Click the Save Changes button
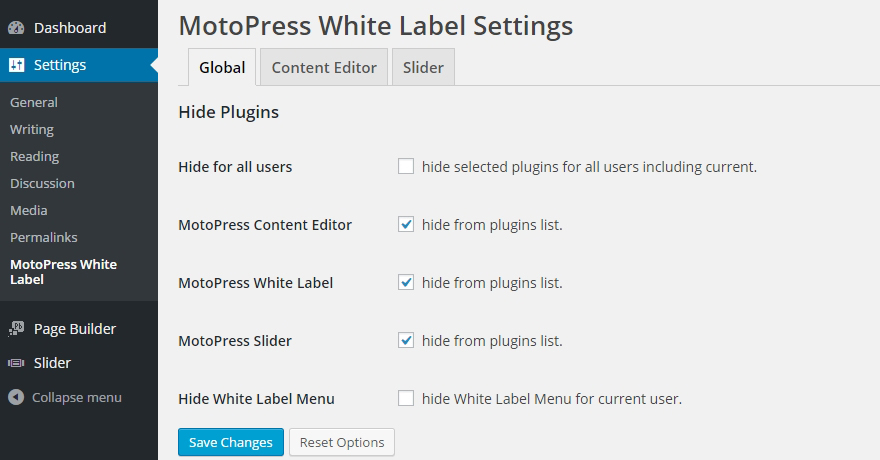Image resolution: width=880 pixels, height=460 pixels. point(231,442)
